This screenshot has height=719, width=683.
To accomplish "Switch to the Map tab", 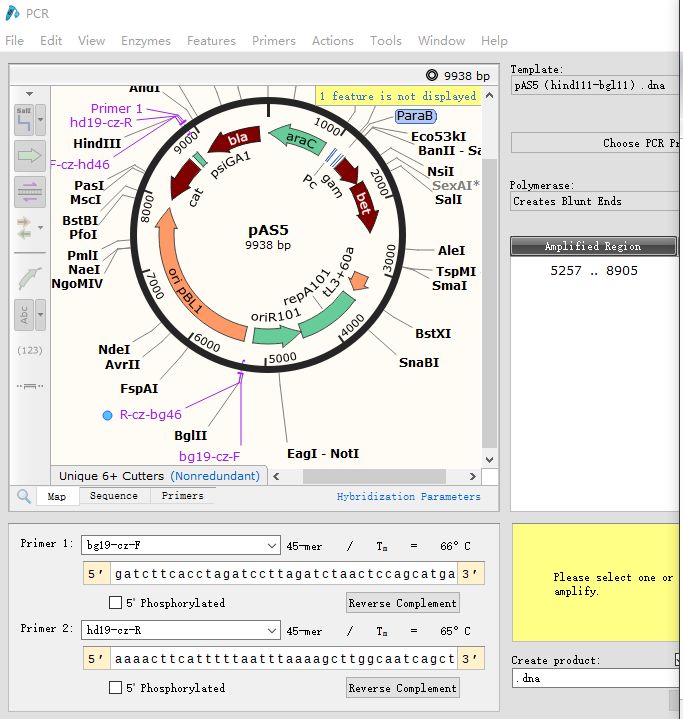I will tap(57, 496).
